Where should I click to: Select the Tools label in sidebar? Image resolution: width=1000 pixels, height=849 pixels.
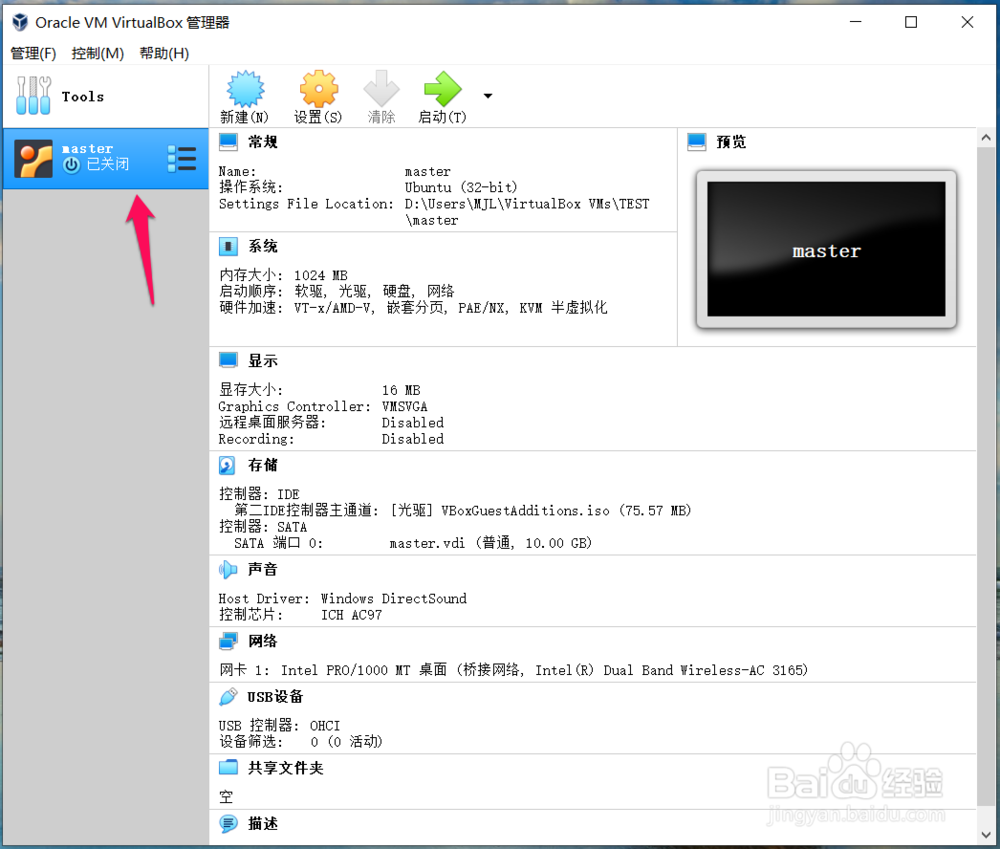83,96
